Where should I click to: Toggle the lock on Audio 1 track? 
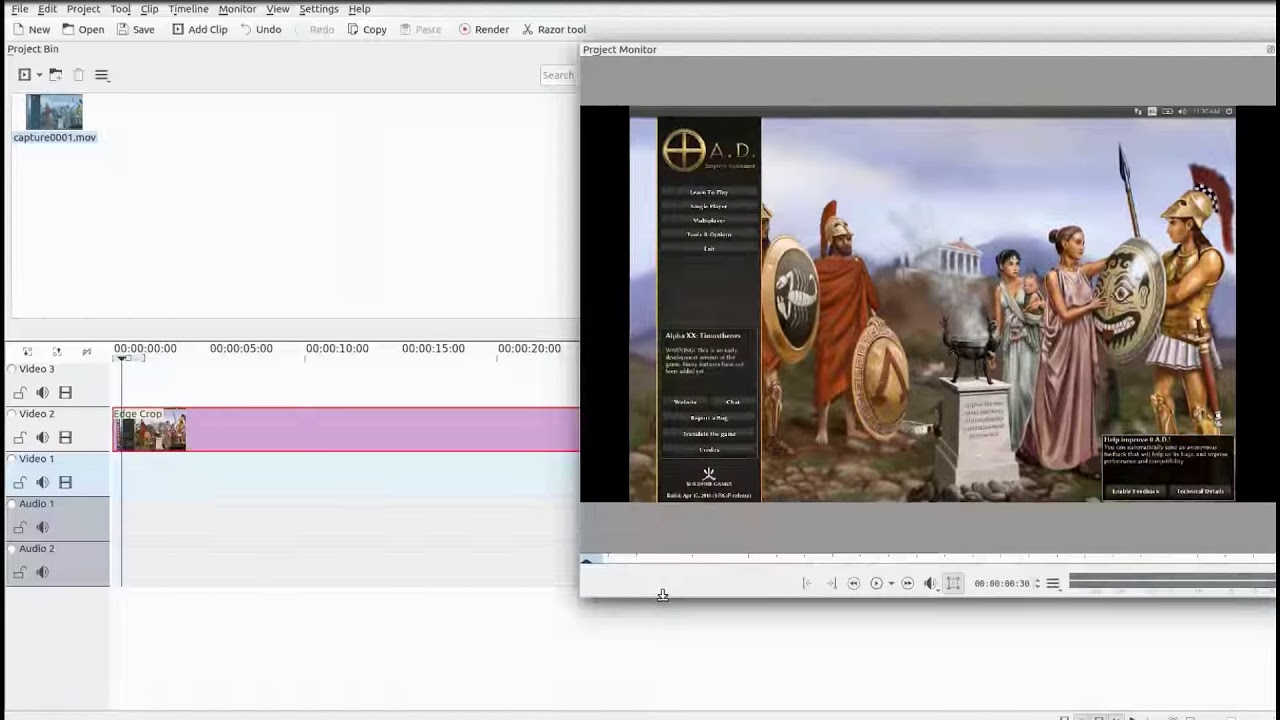[x=20, y=528]
